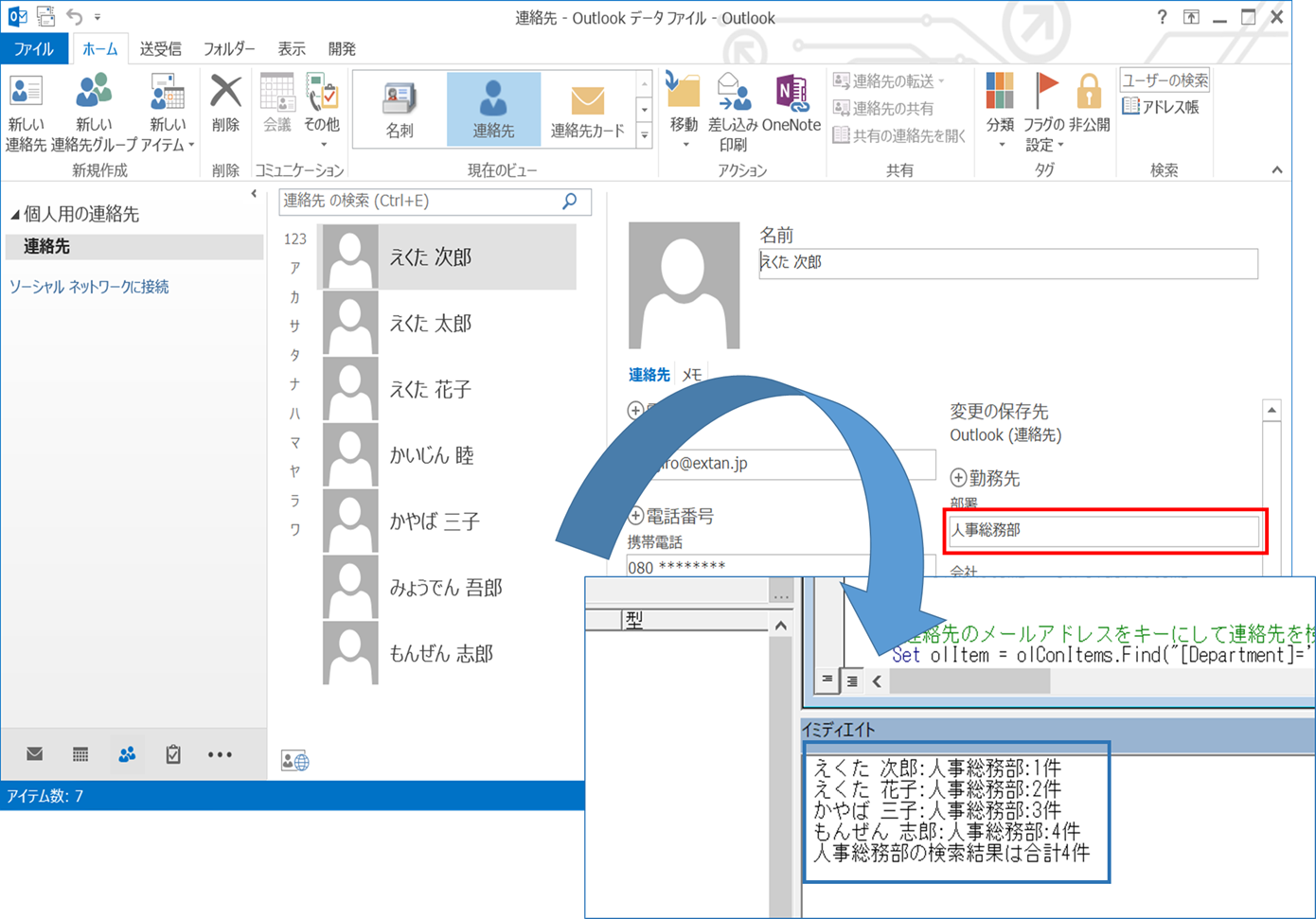Switch to Tasks navigation icon
Image resolution: width=1316 pixels, height=919 pixels.
tap(173, 754)
